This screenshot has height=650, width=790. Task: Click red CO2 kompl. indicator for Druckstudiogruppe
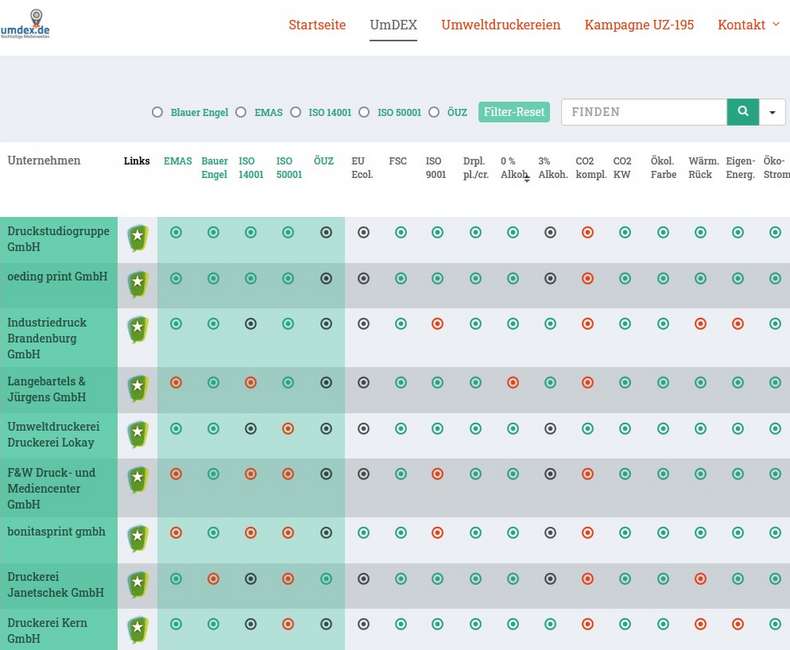(x=587, y=232)
